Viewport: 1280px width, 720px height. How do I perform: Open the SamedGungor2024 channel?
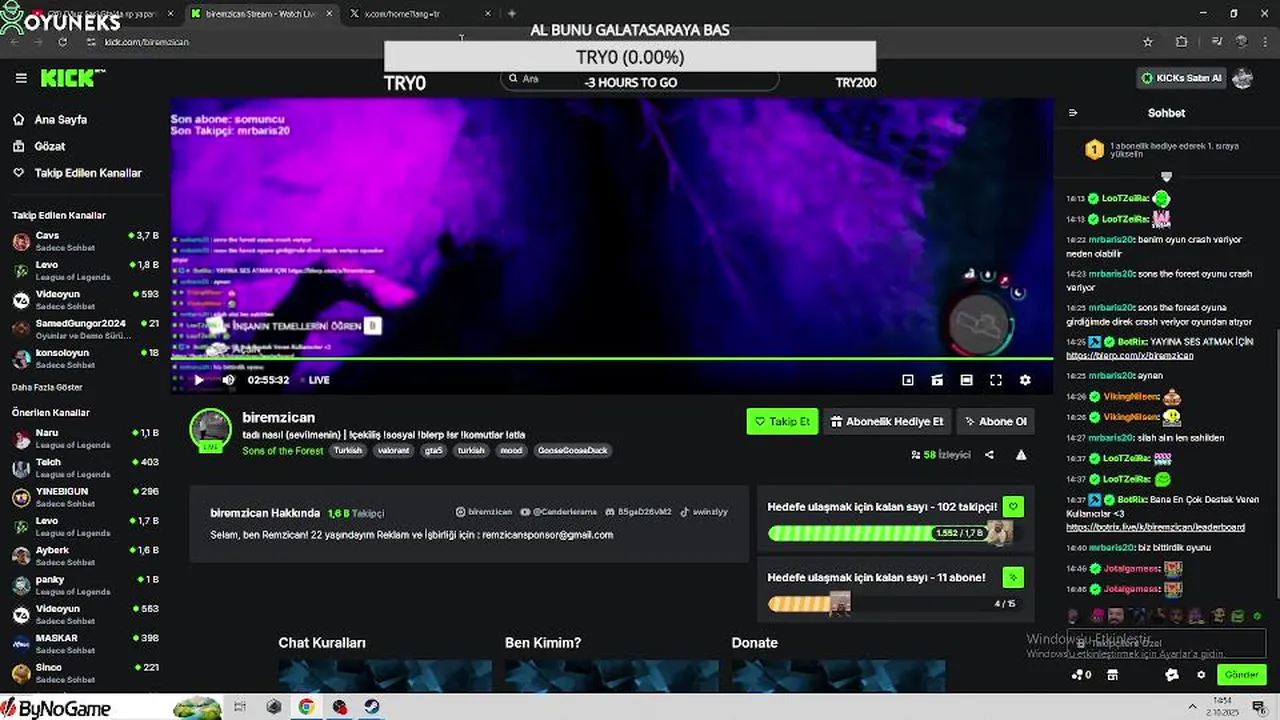(x=85, y=329)
